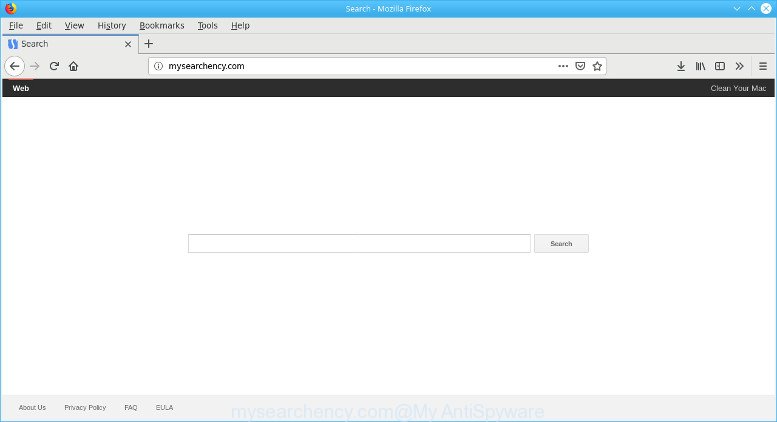Viewport: 777px width, 422px height.
Task: Save page to Pocket
Action: [x=580, y=66]
